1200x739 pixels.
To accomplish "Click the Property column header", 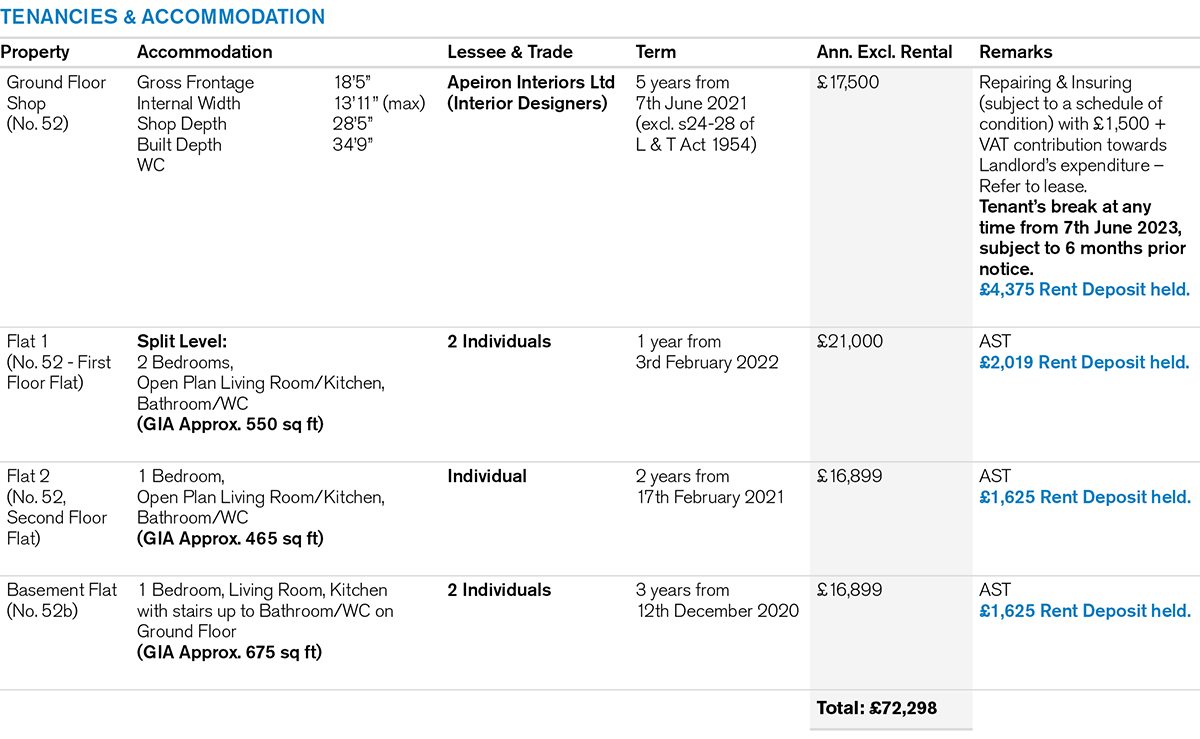I will (35, 52).
